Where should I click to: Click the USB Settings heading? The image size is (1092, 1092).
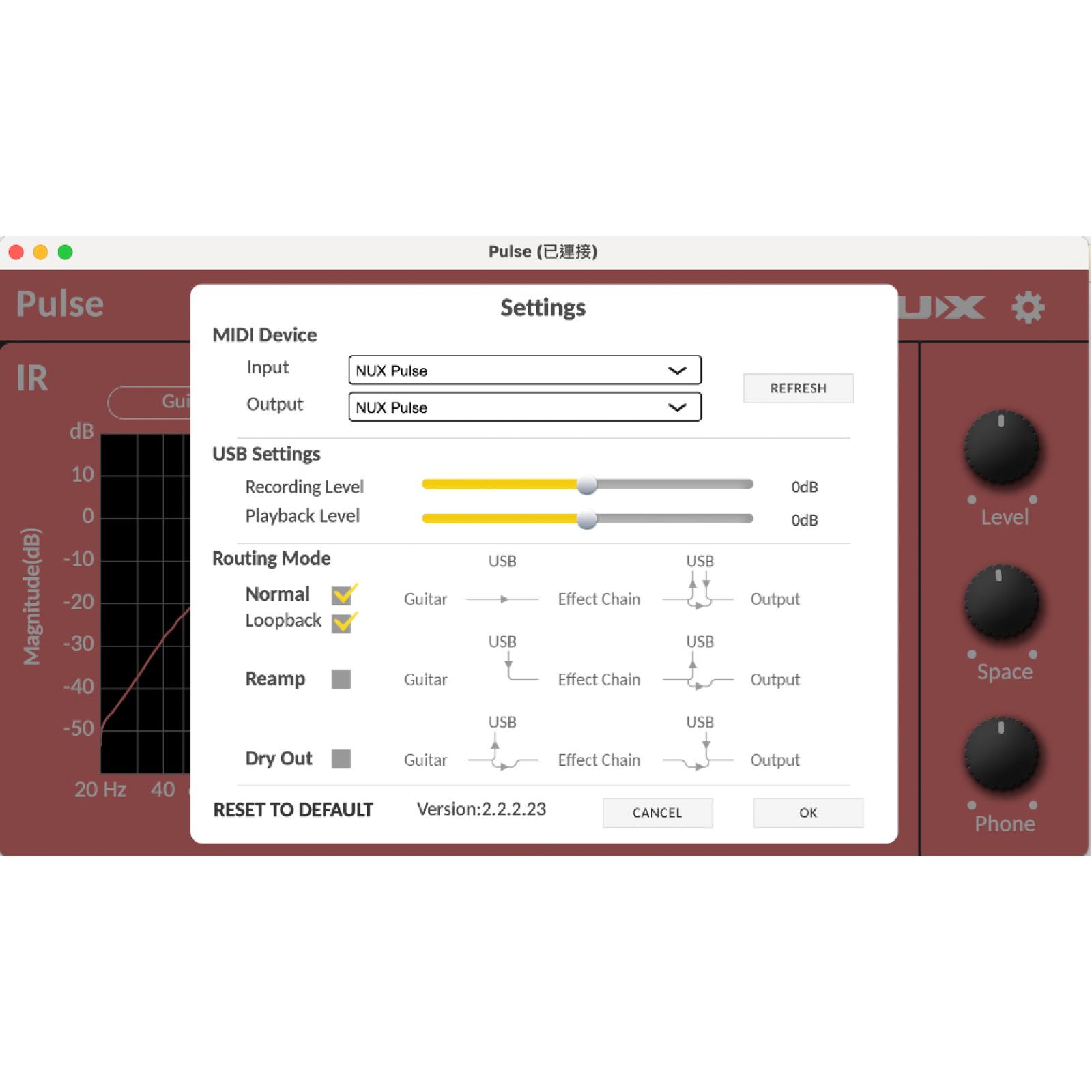[x=266, y=455]
